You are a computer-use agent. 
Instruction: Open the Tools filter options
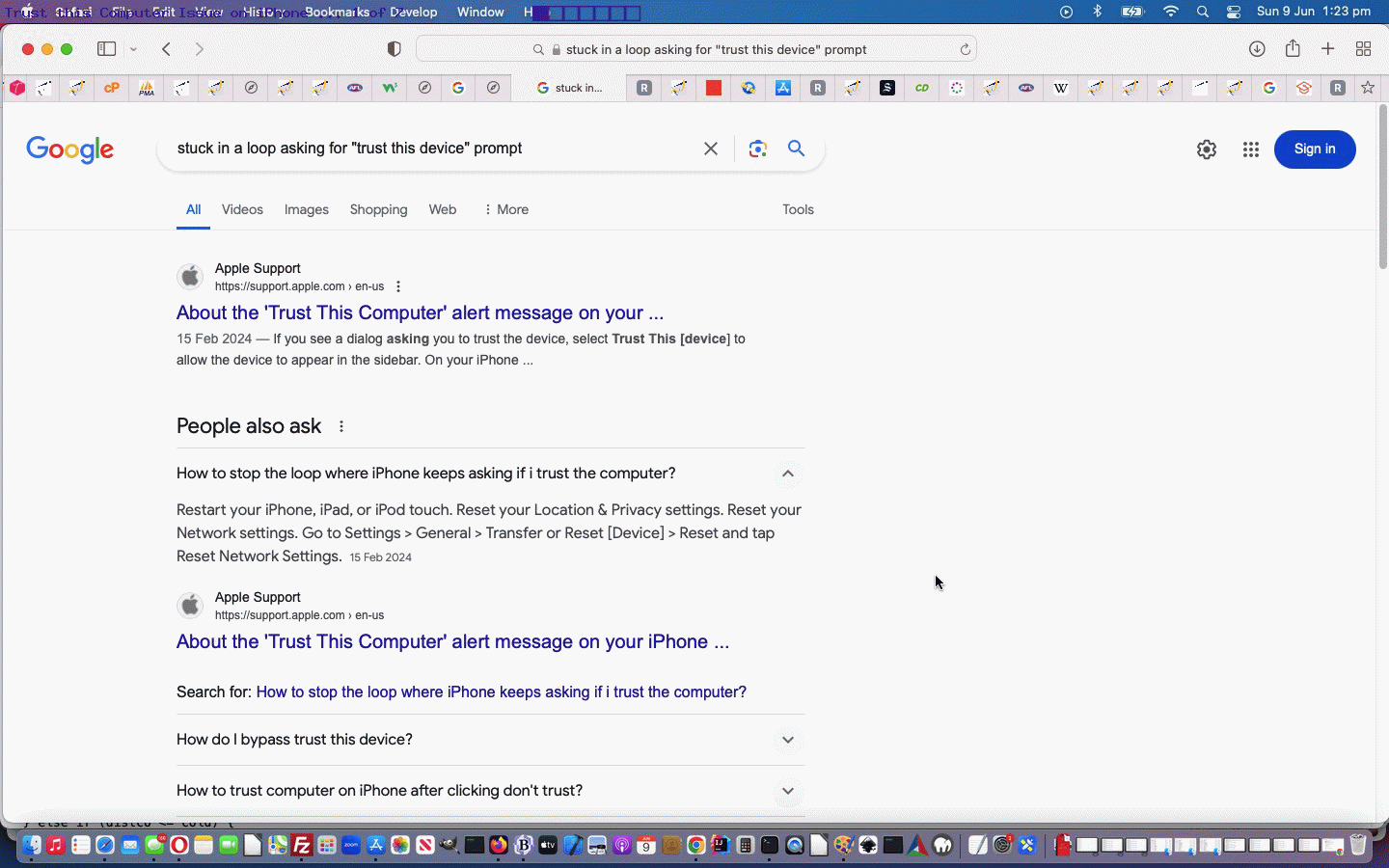pos(798,209)
